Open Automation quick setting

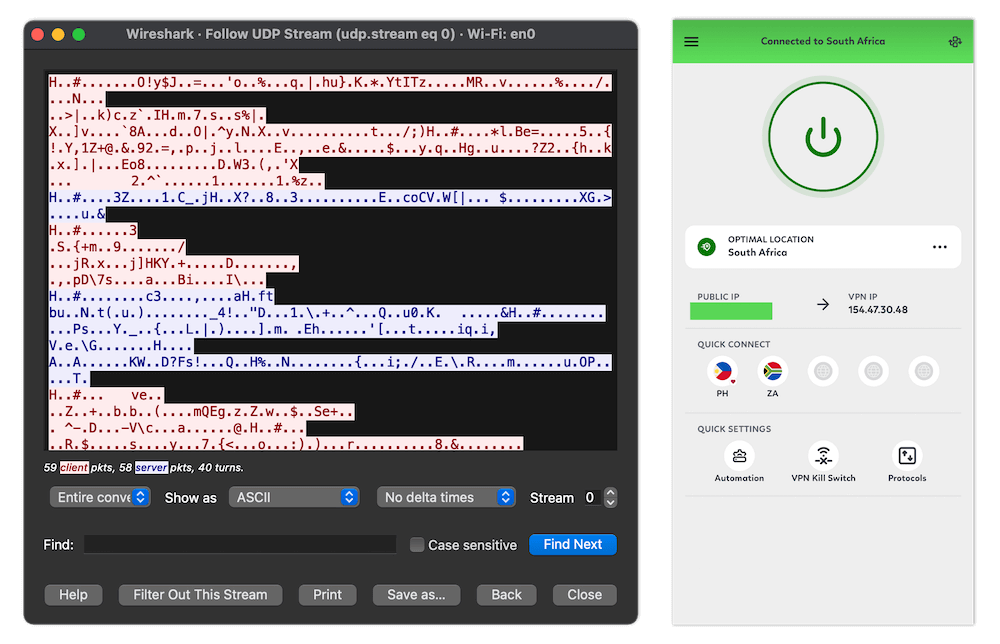(x=739, y=462)
